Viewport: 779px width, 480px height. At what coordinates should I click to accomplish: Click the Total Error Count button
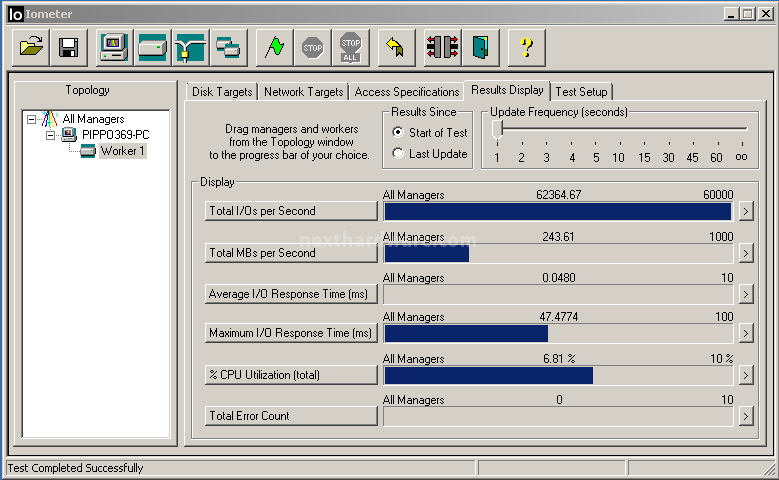click(x=291, y=416)
